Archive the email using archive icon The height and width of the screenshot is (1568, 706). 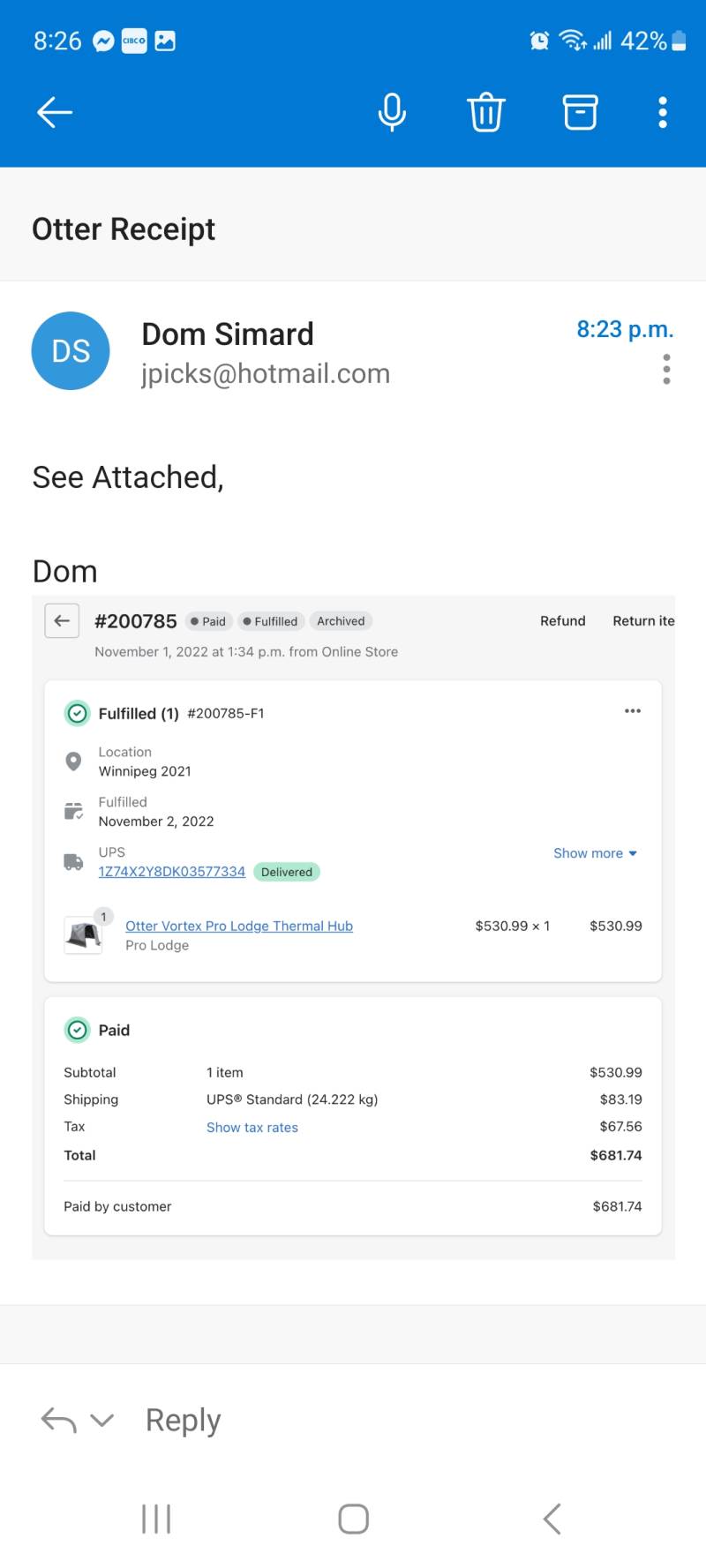581,112
